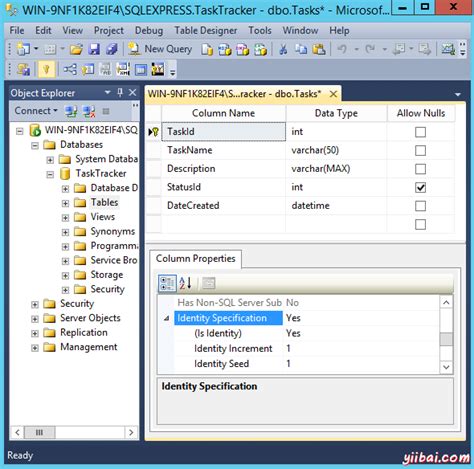The height and width of the screenshot is (469, 474).
Task: Enable Allow Nulls for TaskName column
Action: [x=420, y=150]
